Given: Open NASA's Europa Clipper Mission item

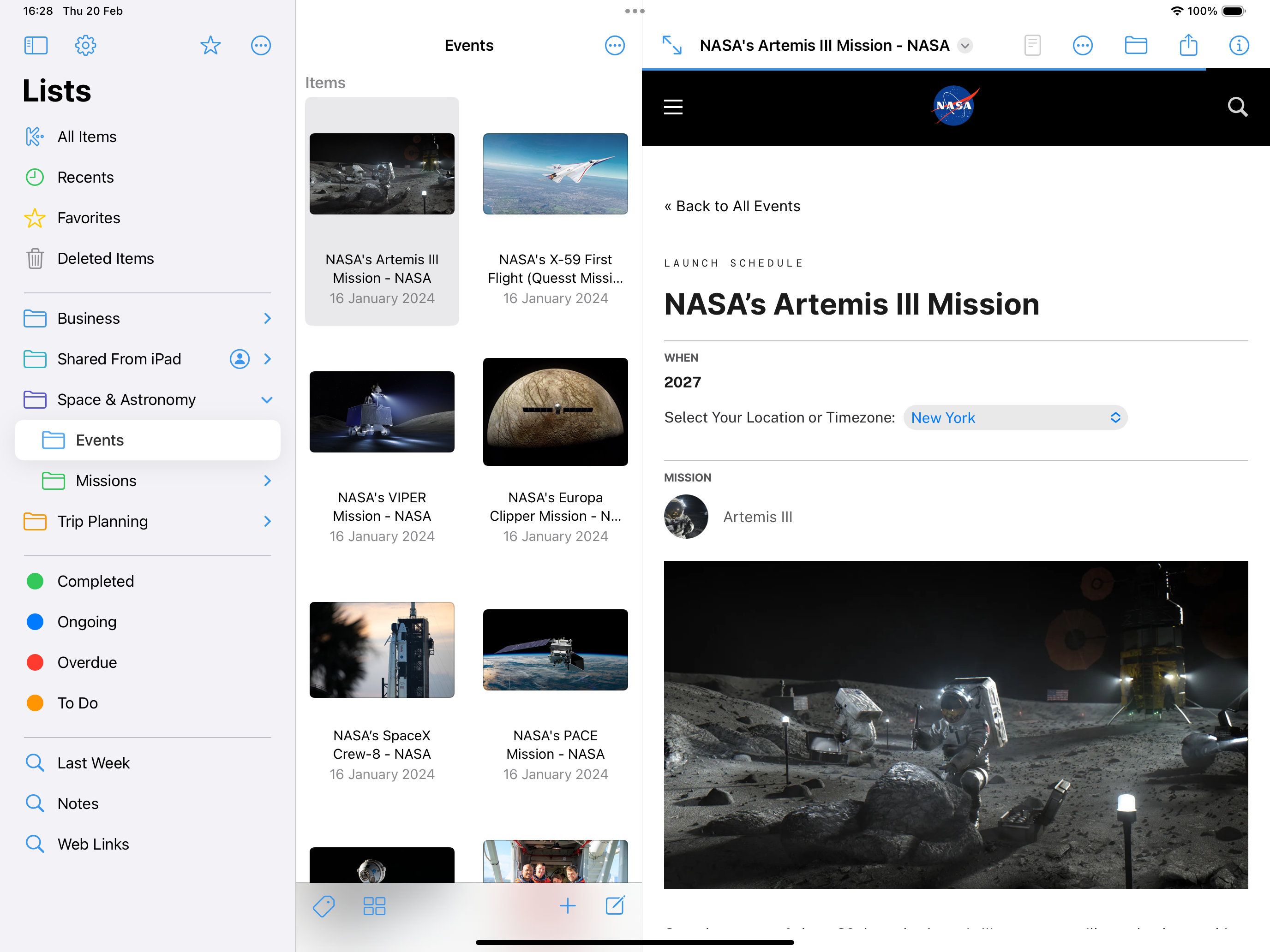Looking at the screenshot, I should coord(555,449).
